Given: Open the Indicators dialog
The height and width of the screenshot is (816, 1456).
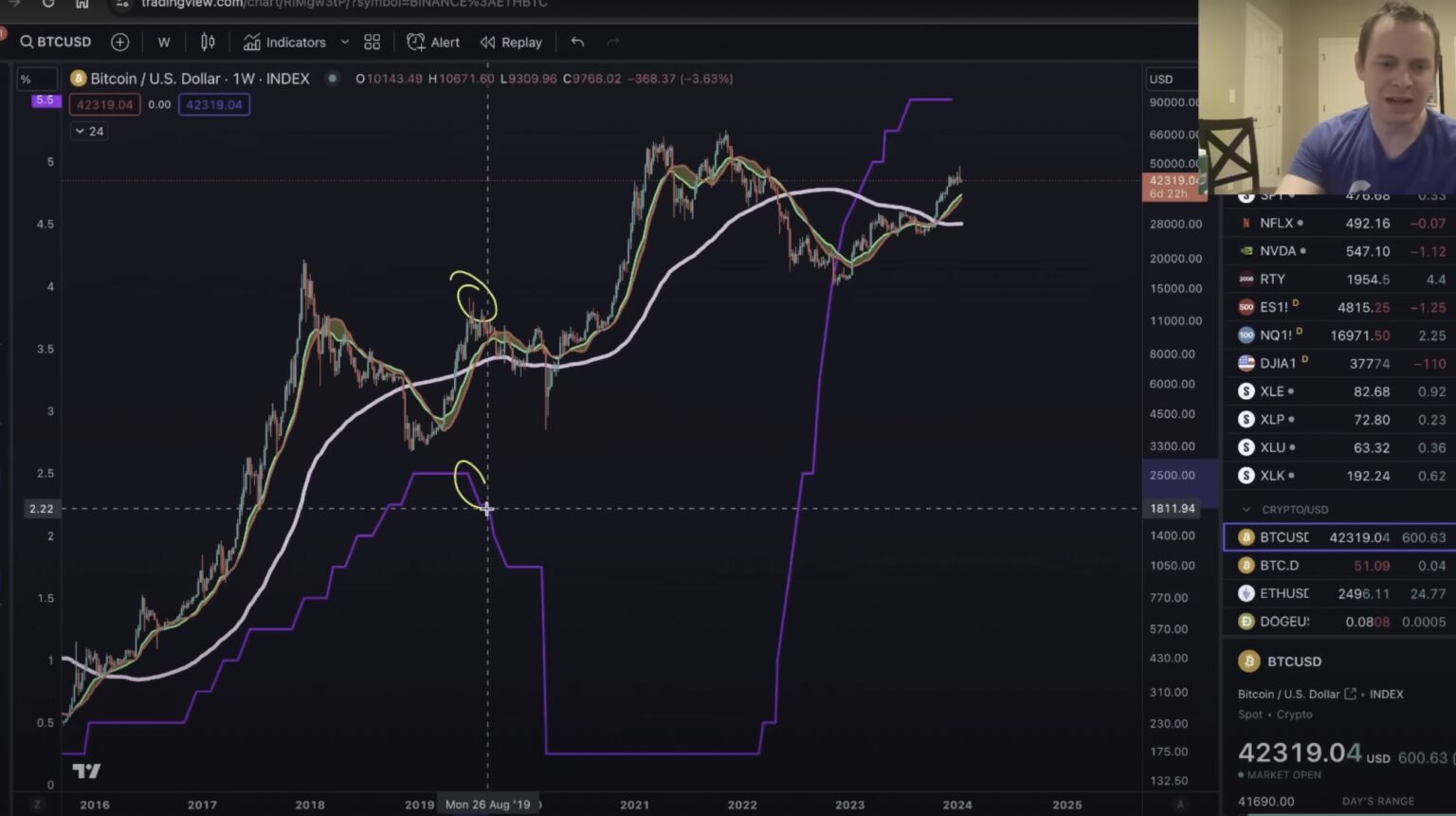Looking at the screenshot, I should pyautogui.click(x=284, y=42).
